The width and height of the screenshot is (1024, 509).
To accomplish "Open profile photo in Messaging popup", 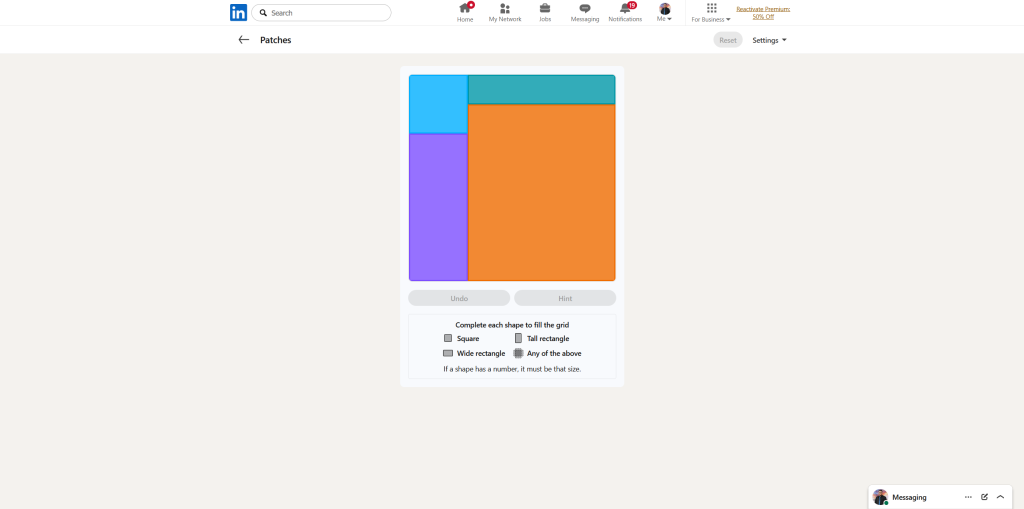I will [x=880, y=497].
